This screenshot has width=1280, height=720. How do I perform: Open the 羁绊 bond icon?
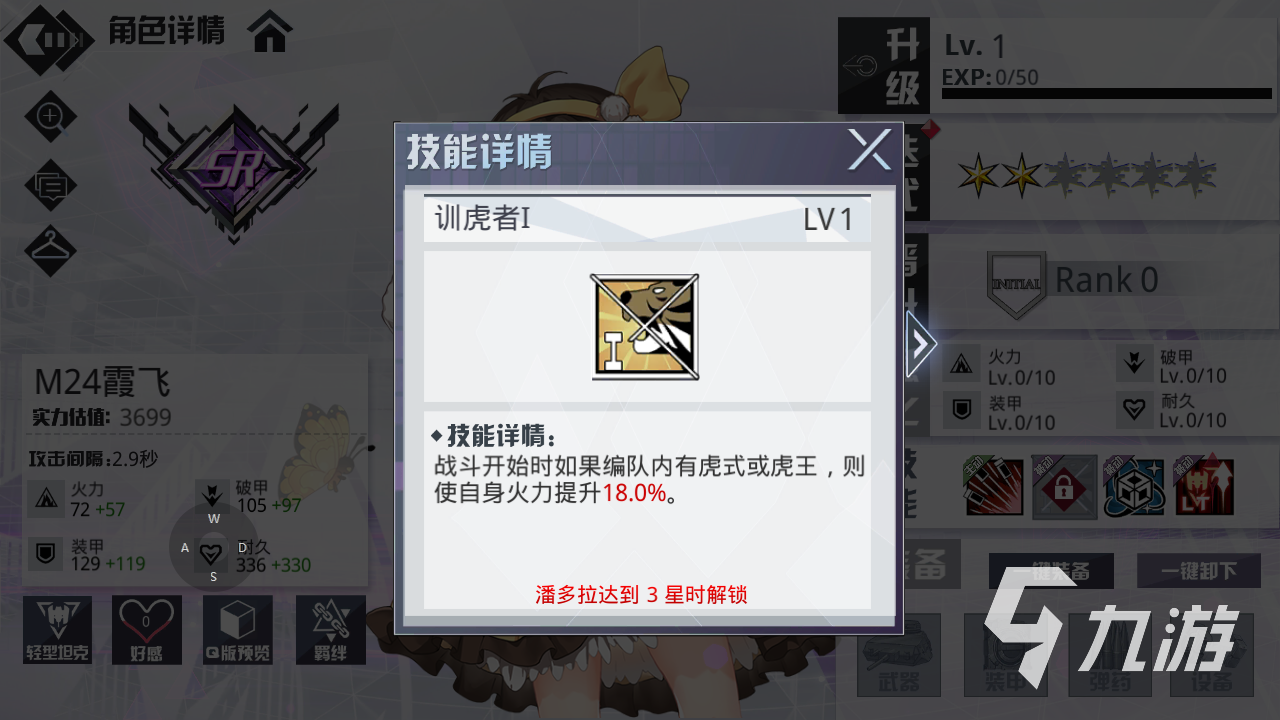[330, 630]
